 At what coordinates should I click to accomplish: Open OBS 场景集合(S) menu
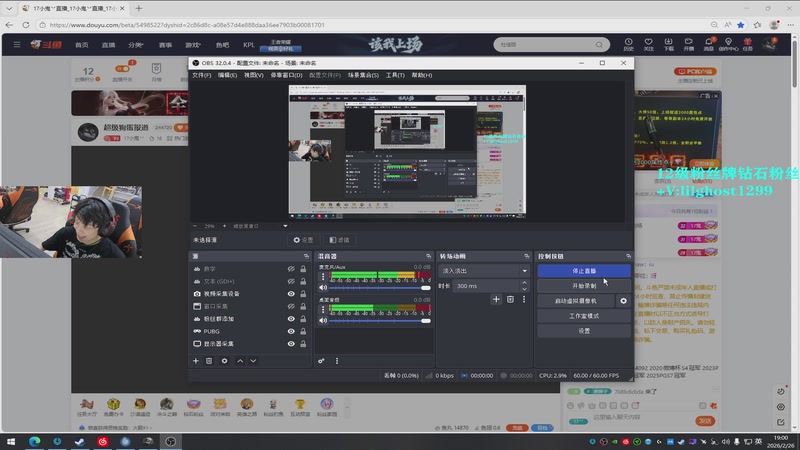pos(363,75)
